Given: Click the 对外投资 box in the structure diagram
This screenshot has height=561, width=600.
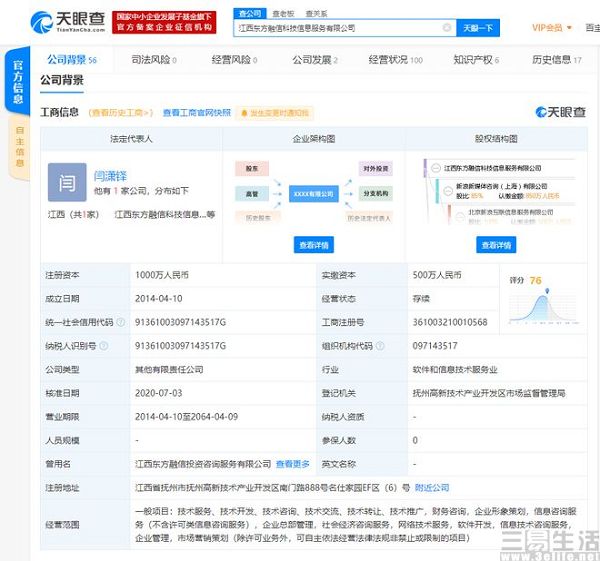Looking at the screenshot, I should [x=375, y=169].
